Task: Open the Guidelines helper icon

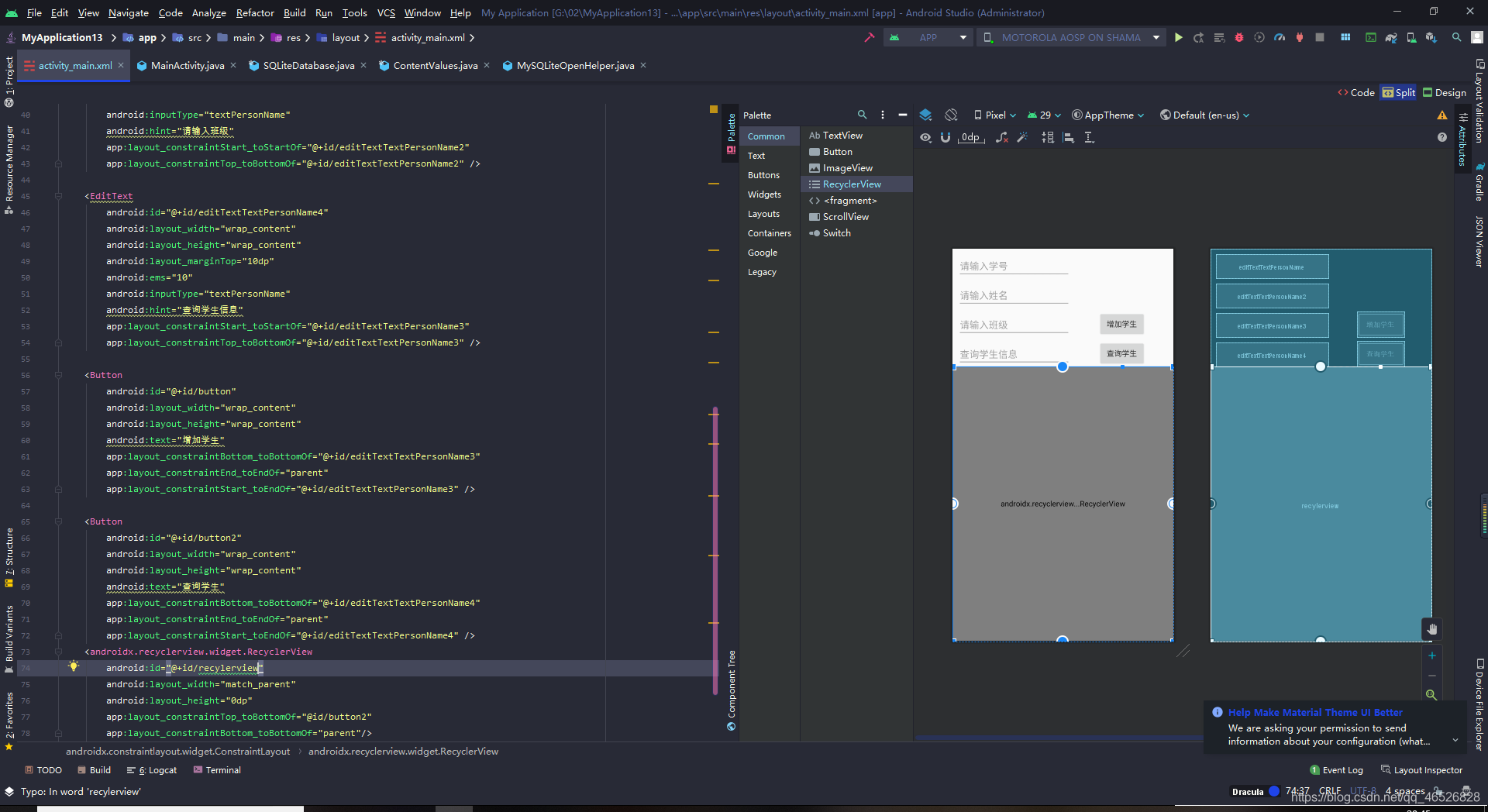Action: coord(1090,137)
